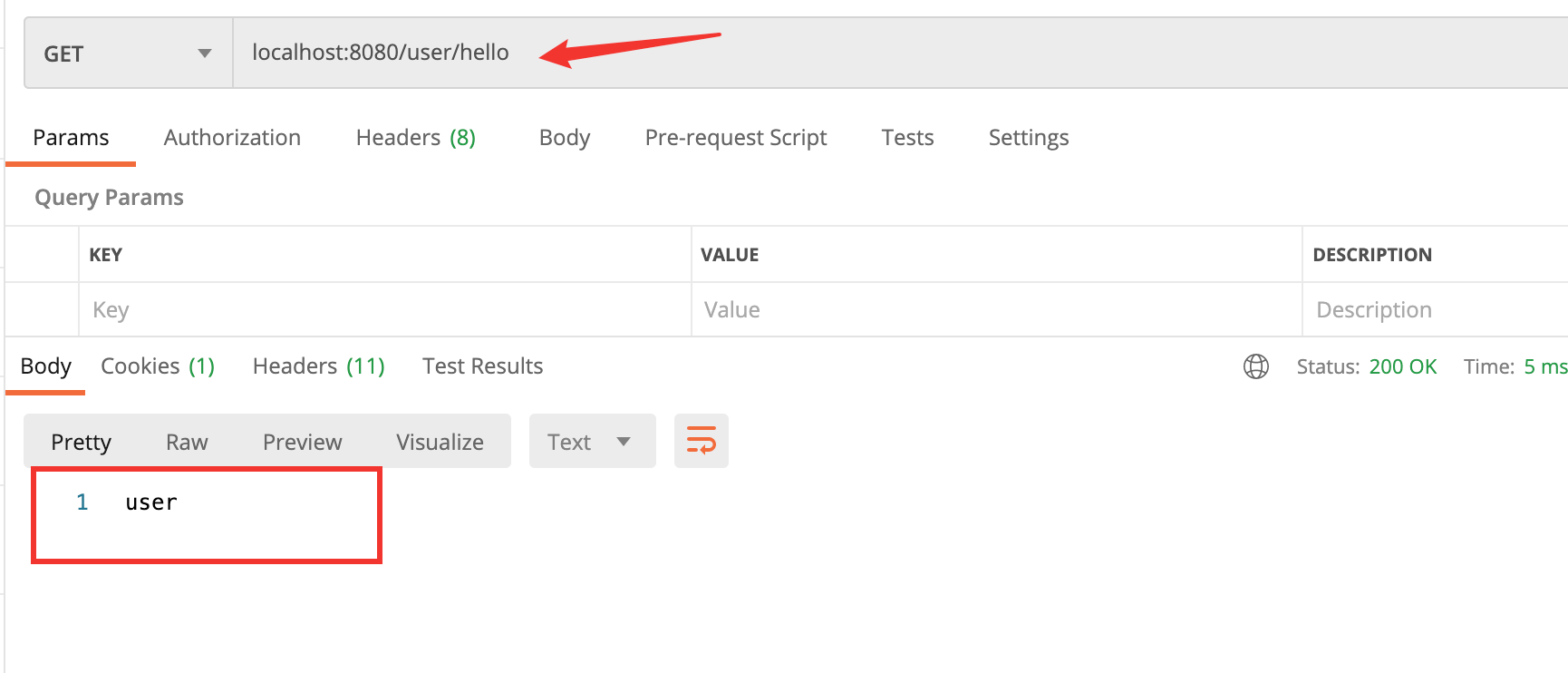
Task: Switch to the Tests tab
Action: pyautogui.click(x=906, y=138)
